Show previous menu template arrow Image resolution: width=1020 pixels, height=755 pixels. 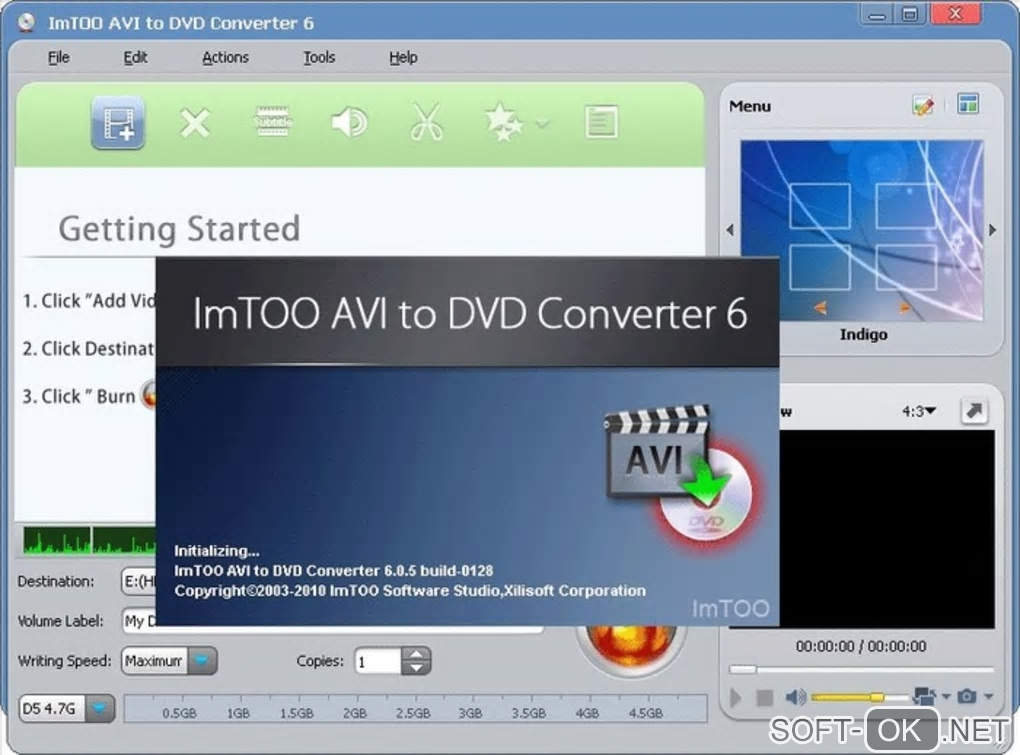pos(730,230)
